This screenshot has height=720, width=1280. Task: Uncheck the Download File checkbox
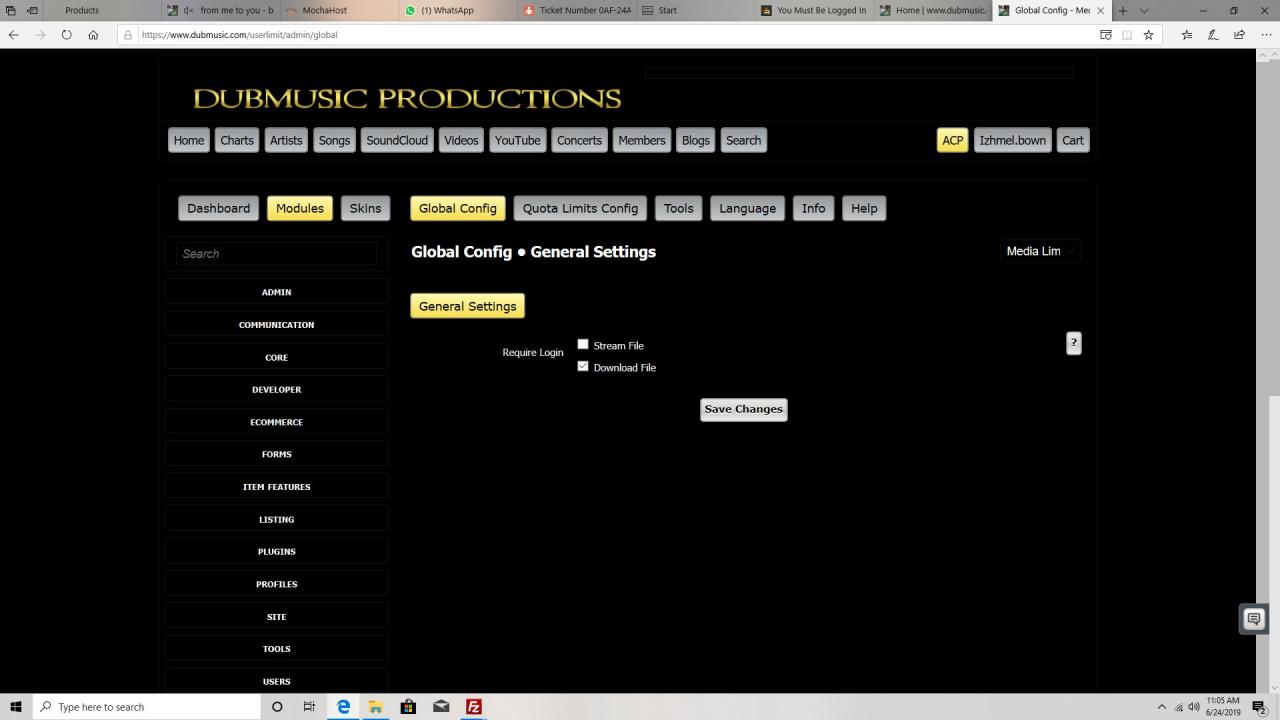click(x=583, y=366)
